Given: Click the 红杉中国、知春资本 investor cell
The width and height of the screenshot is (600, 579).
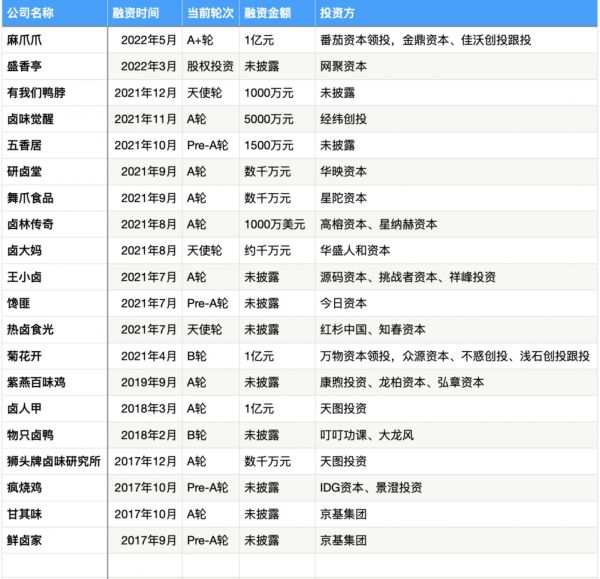Looking at the screenshot, I should click(x=373, y=329).
